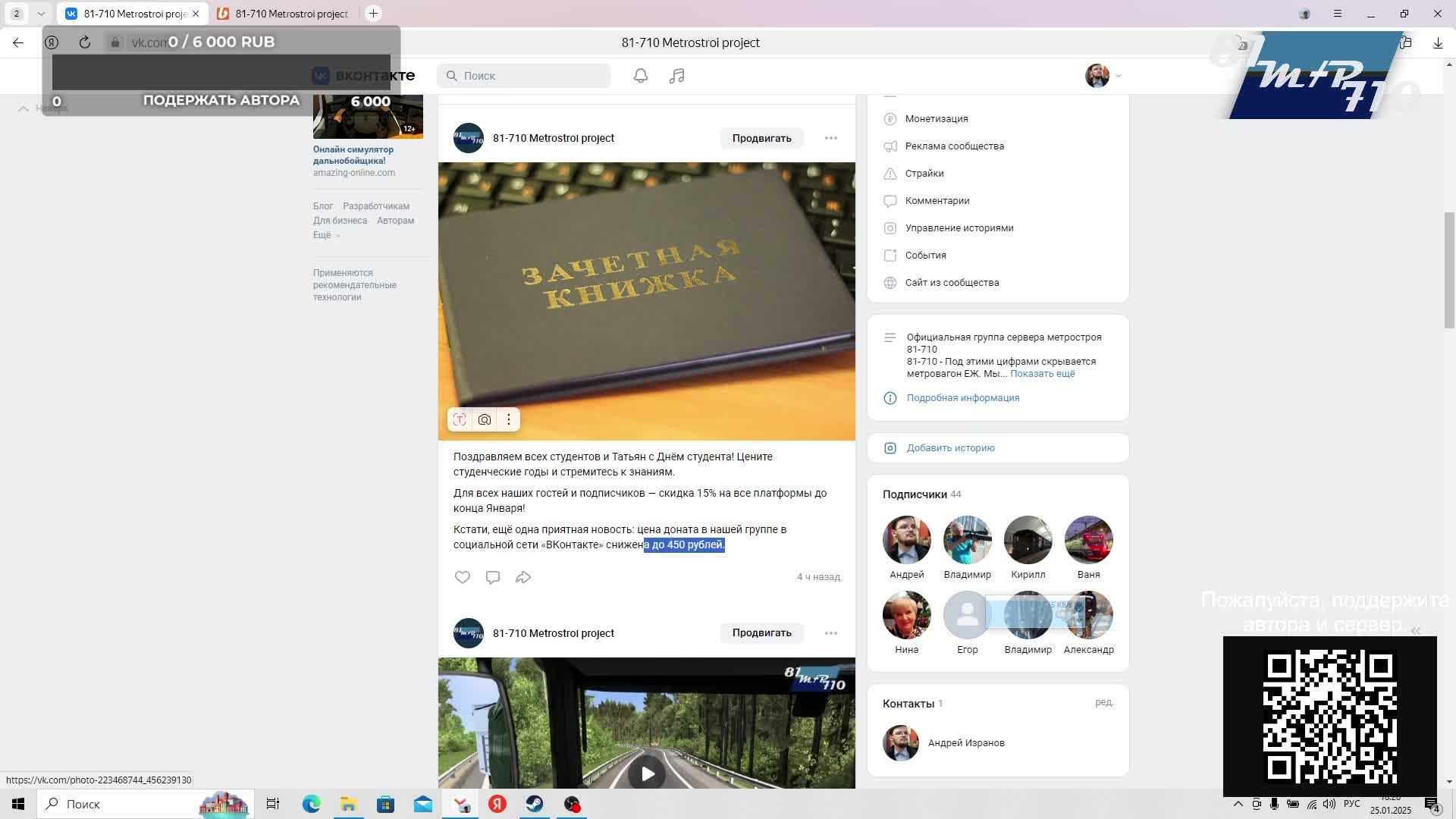Click the 'Добавить историю' link

pyautogui.click(x=950, y=448)
